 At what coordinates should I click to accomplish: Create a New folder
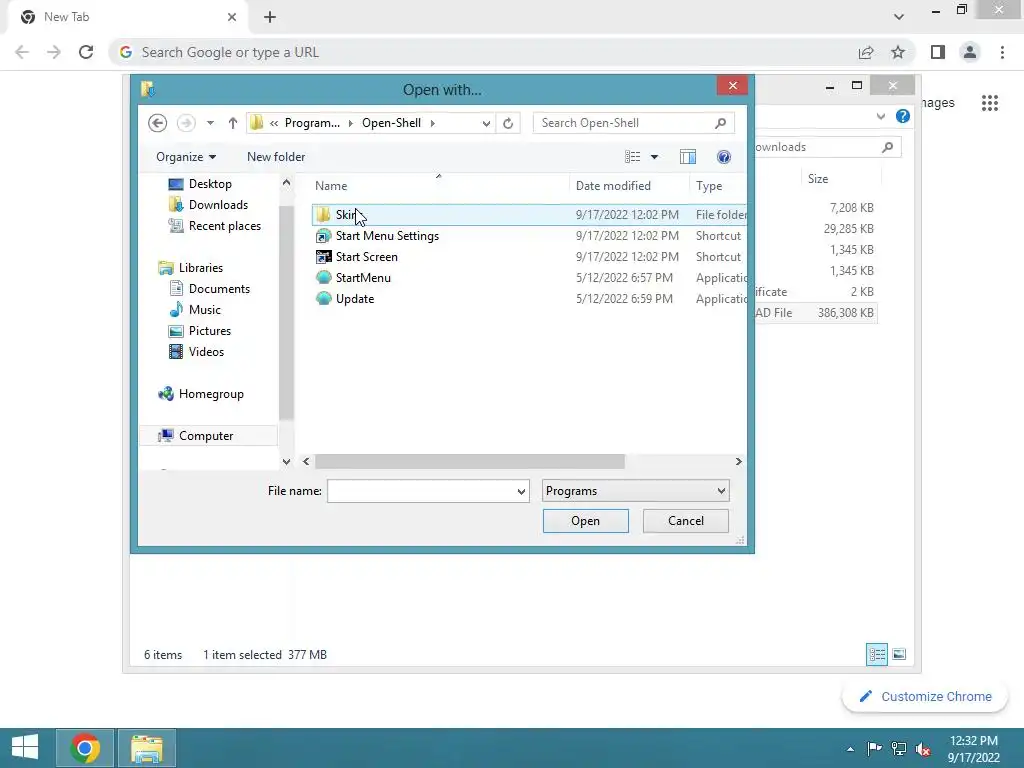(276, 157)
